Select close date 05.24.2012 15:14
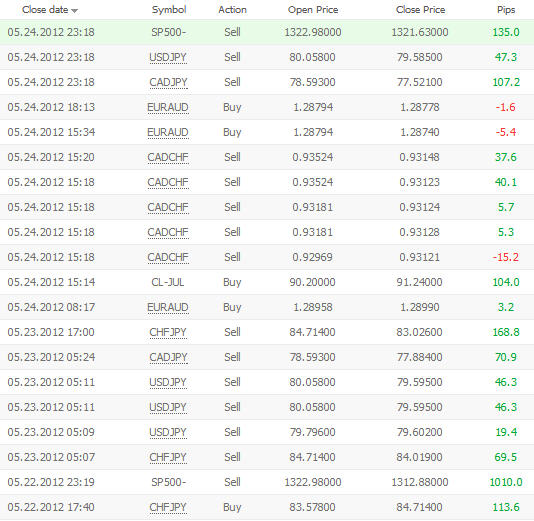534x521 pixels. pos(51,282)
